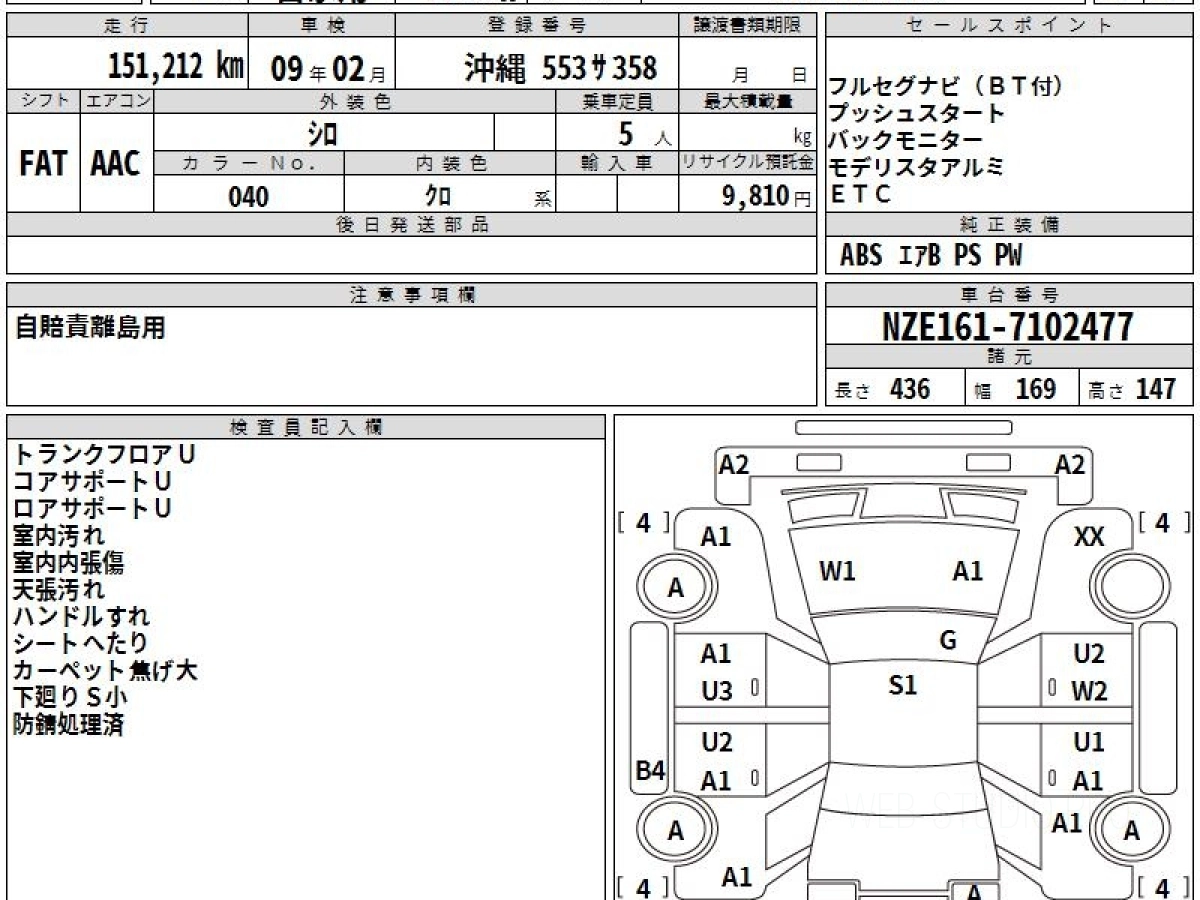The width and height of the screenshot is (1200, 900).
Task: Click the 後日発送部品 header
Action: click(412, 225)
